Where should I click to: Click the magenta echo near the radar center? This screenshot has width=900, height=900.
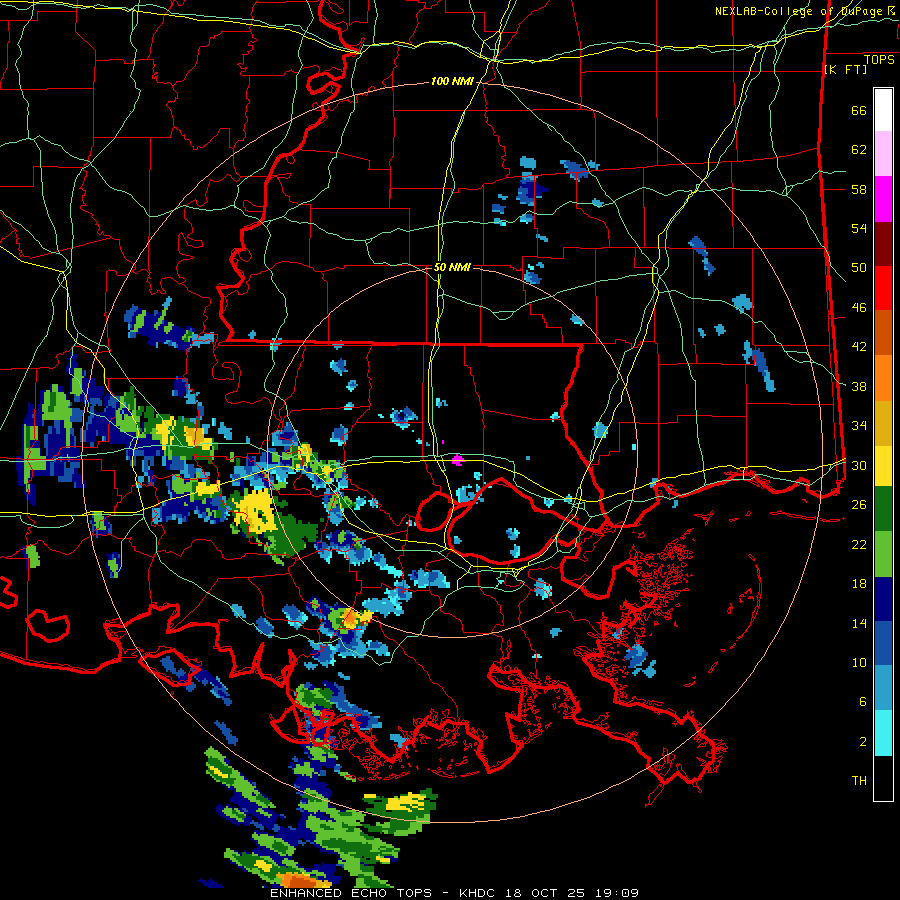pyautogui.click(x=457, y=460)
